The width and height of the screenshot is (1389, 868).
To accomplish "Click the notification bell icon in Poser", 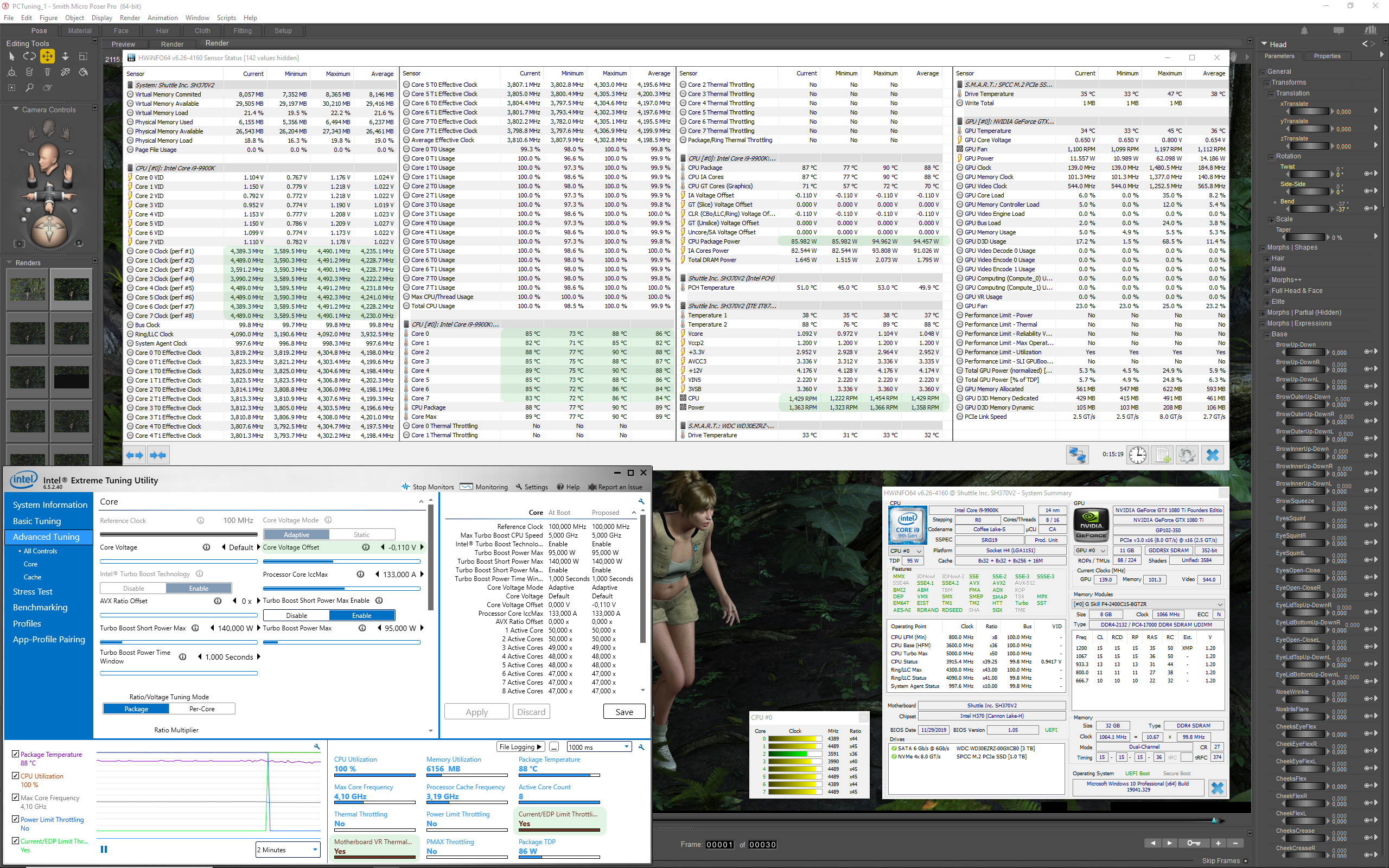I will [x=1304, y=30].
